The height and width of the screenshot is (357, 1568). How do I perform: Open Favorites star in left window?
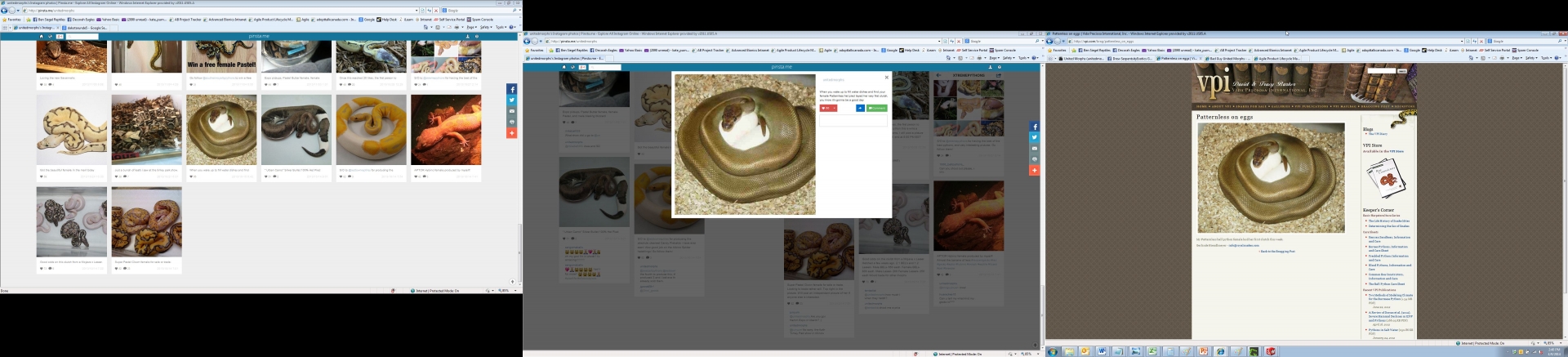point(11,20)
